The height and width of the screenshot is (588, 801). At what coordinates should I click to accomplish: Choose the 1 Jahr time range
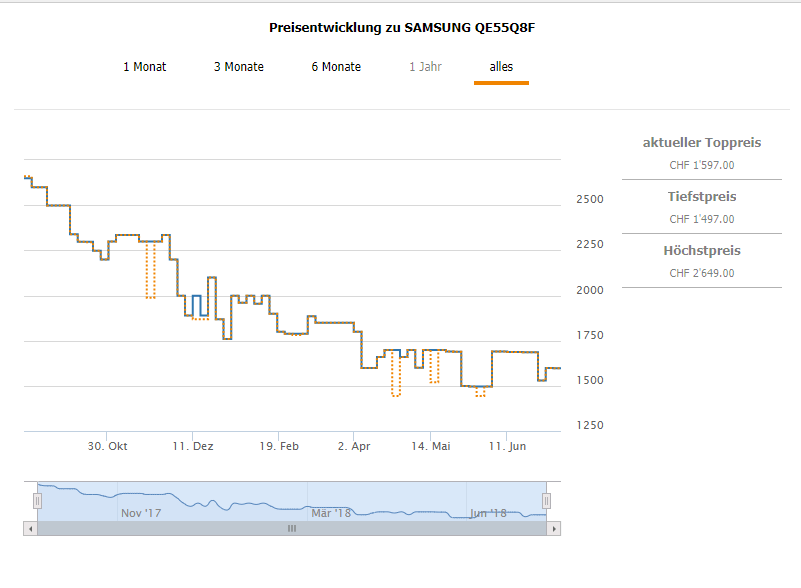click(x=425, y=67)
